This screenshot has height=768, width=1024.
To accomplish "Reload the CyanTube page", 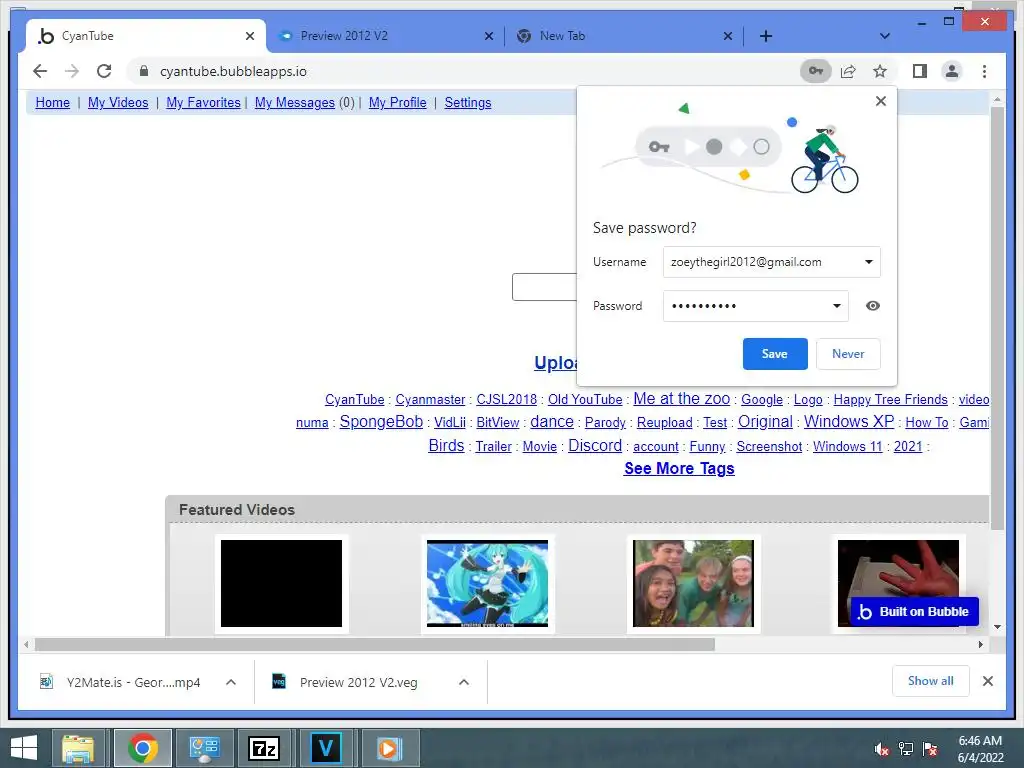I will 104,71.
